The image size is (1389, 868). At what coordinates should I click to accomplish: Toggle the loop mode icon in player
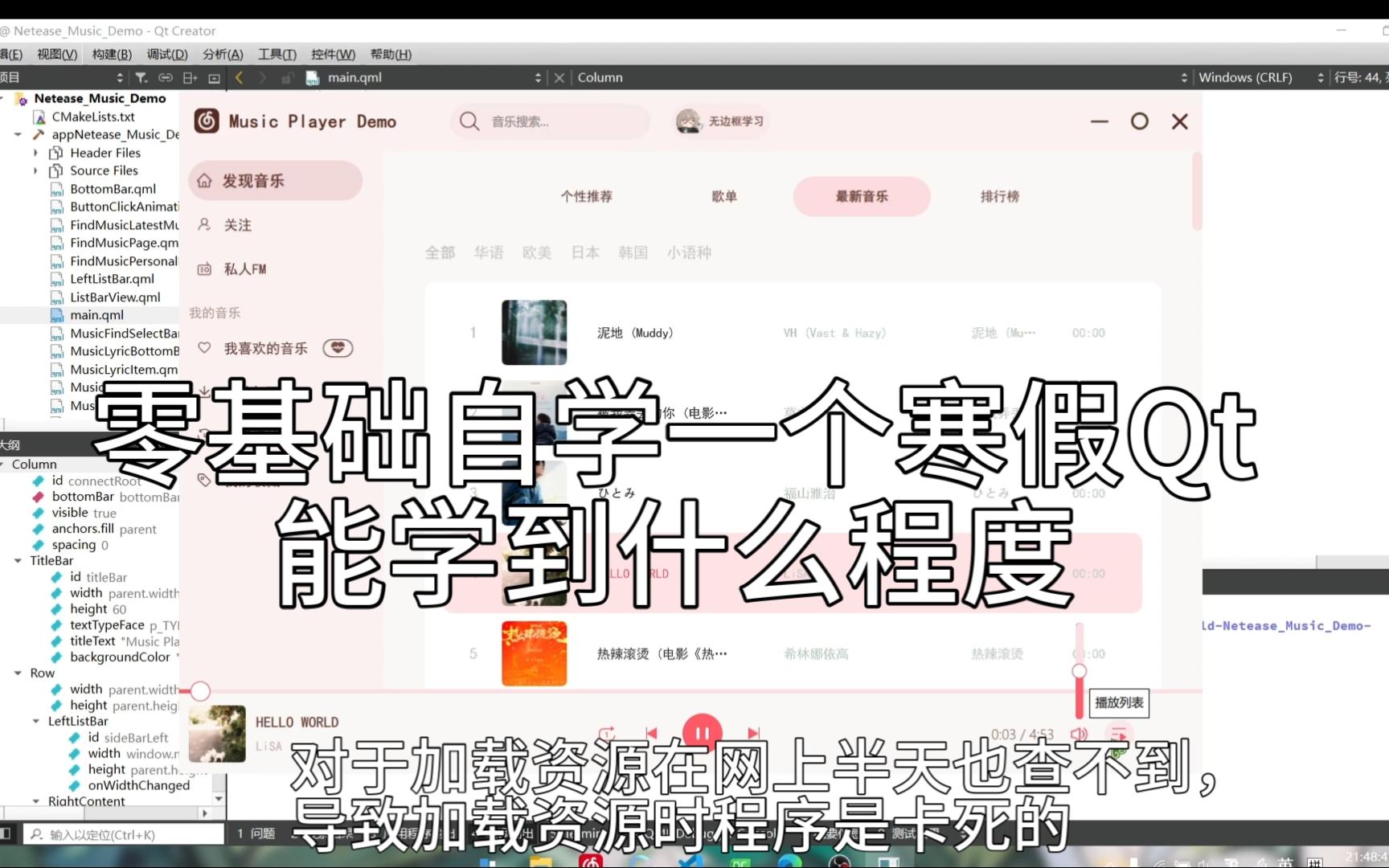coord(607,733)
